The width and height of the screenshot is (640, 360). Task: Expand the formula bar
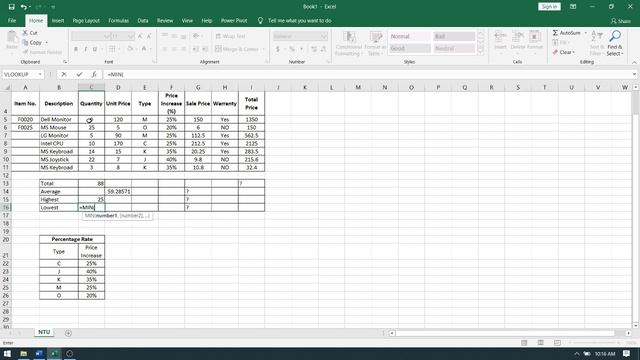(634, 74)
